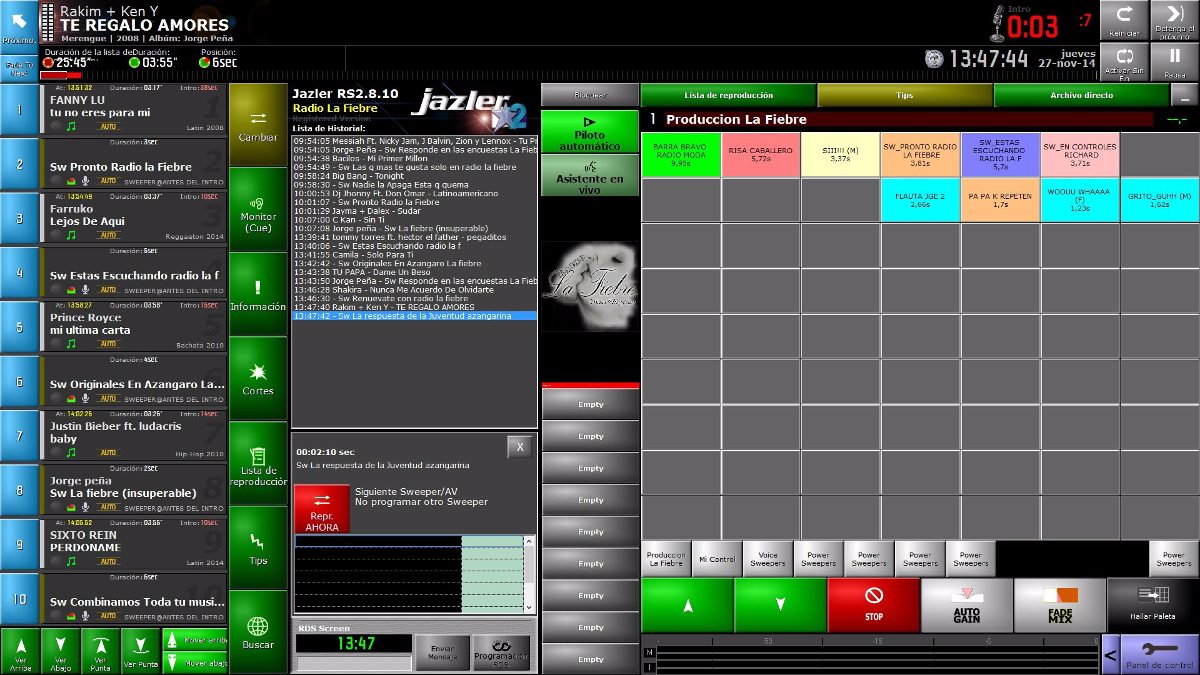1200x675 pixels.
Task: Click the Programación RDS button
Action: [501, 653]
